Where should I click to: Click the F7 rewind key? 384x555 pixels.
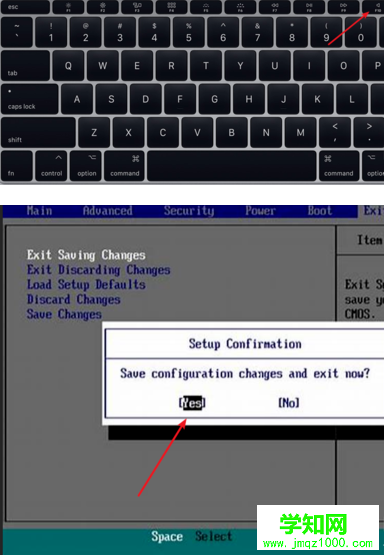274,7
